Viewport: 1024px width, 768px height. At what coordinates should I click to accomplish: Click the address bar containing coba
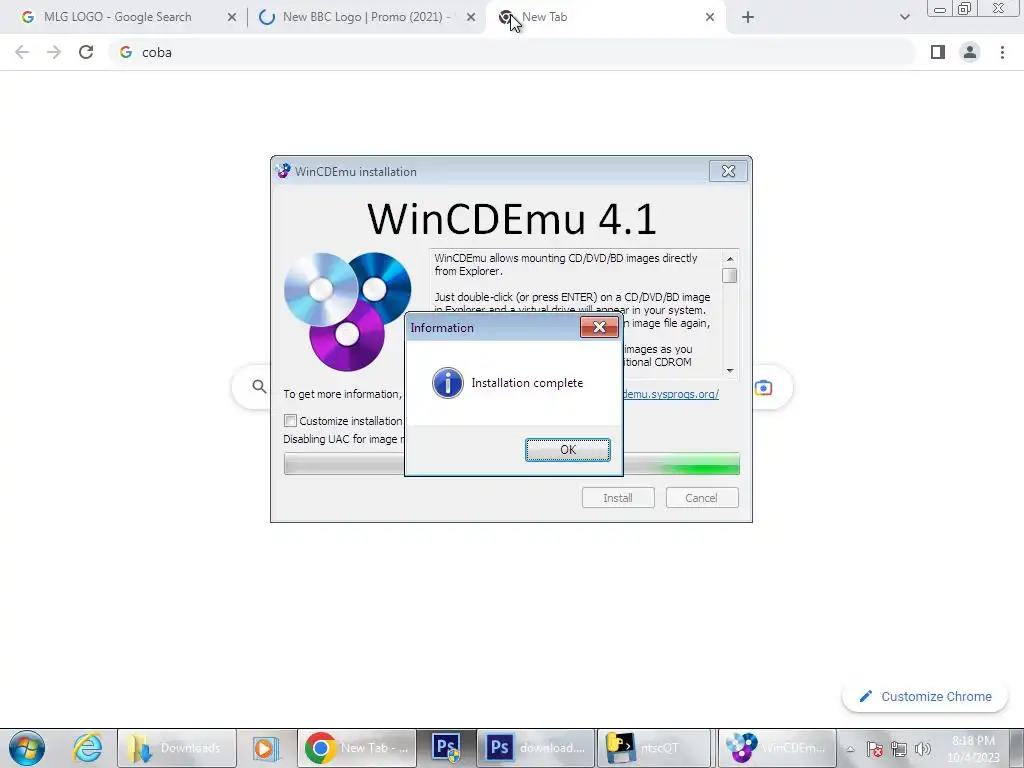tap(512, 52)
